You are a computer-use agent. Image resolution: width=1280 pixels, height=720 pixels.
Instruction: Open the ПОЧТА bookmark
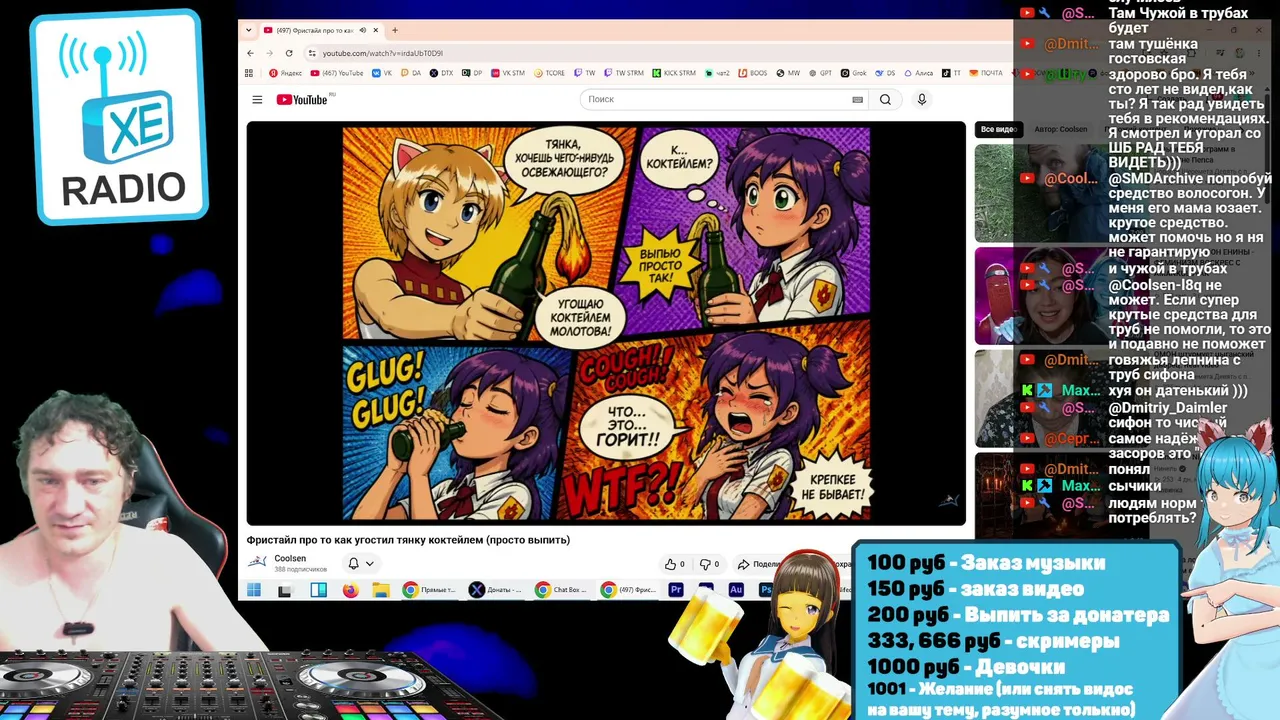[985, 73]
